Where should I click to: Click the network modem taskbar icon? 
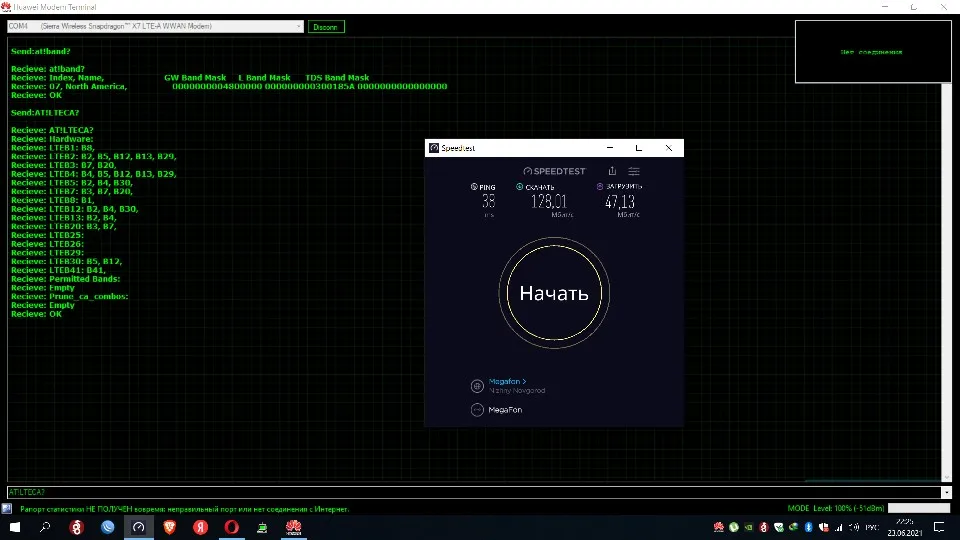pos(262,527)
